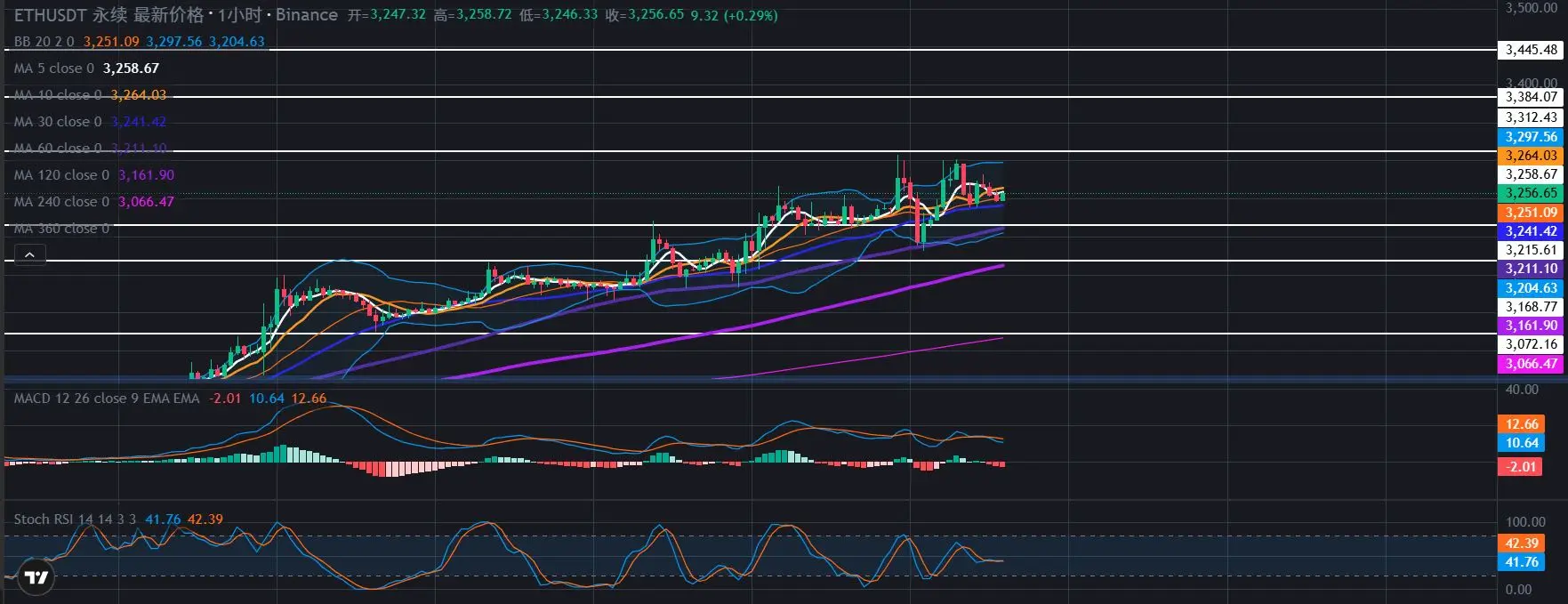Click the blue 3,204.63 price axis label
This screenshot has height=604, width=1568.
(1531, 288)
